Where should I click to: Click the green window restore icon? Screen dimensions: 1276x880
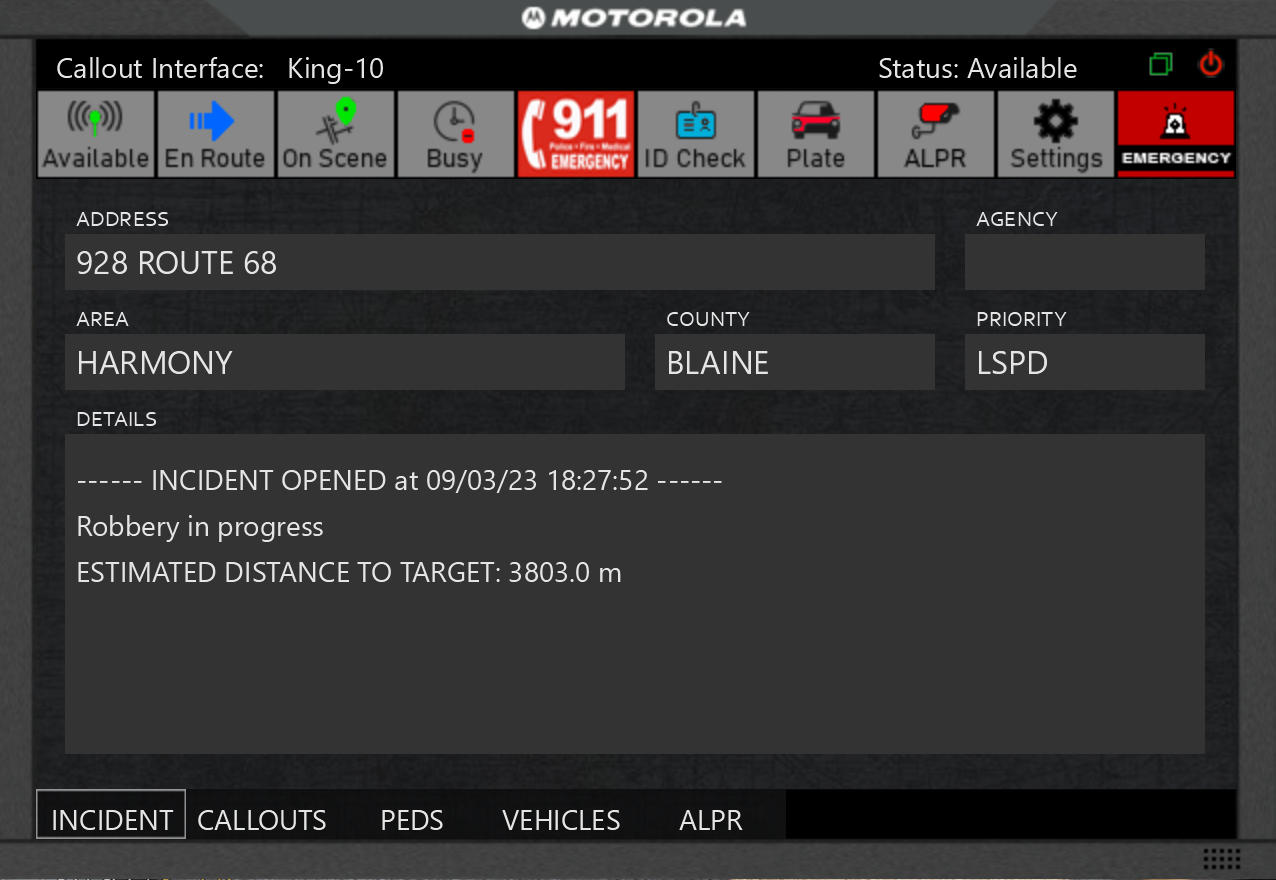pos(1160,65)
